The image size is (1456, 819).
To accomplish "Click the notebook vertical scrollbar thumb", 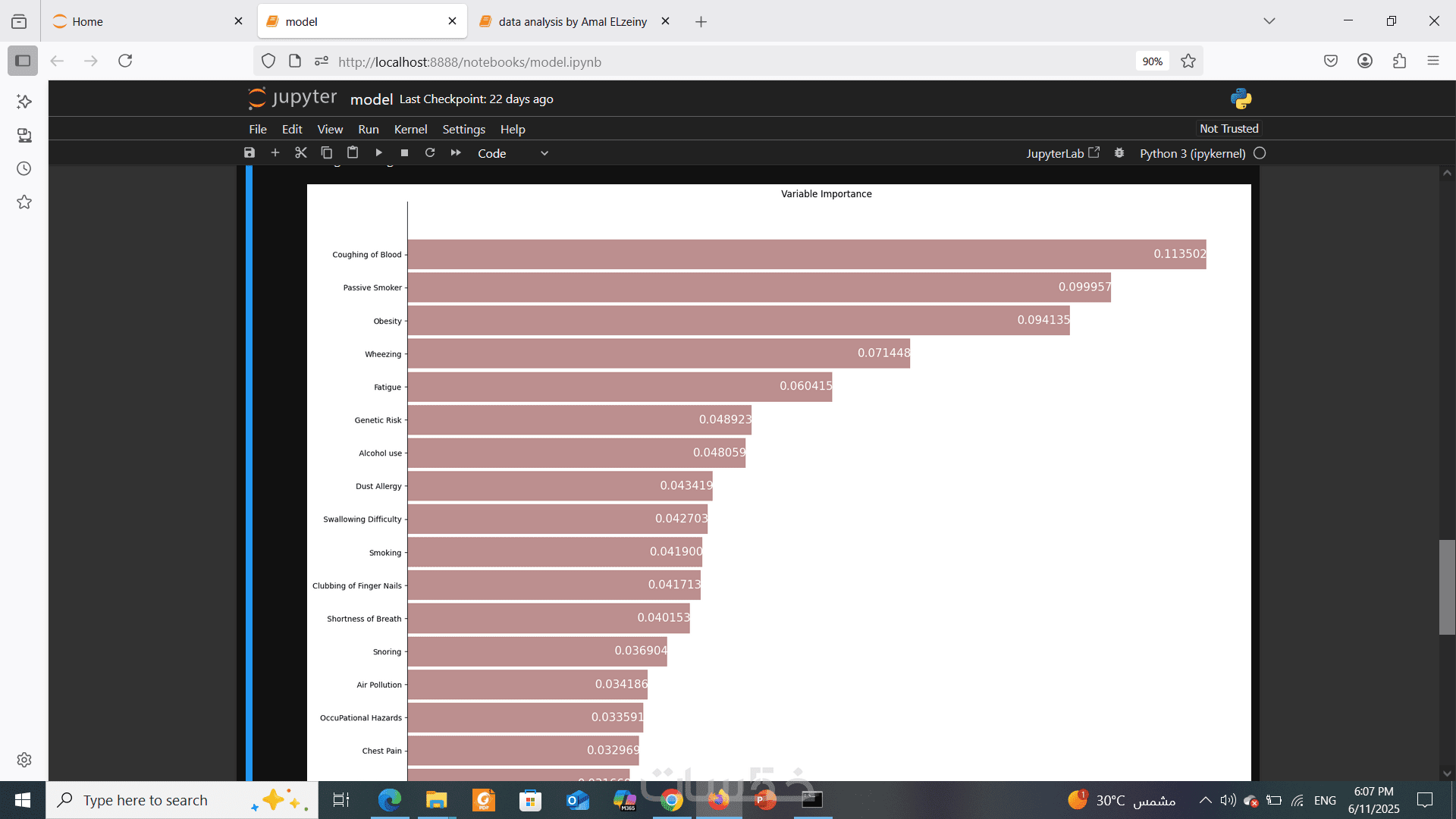I will [1447, 586].
